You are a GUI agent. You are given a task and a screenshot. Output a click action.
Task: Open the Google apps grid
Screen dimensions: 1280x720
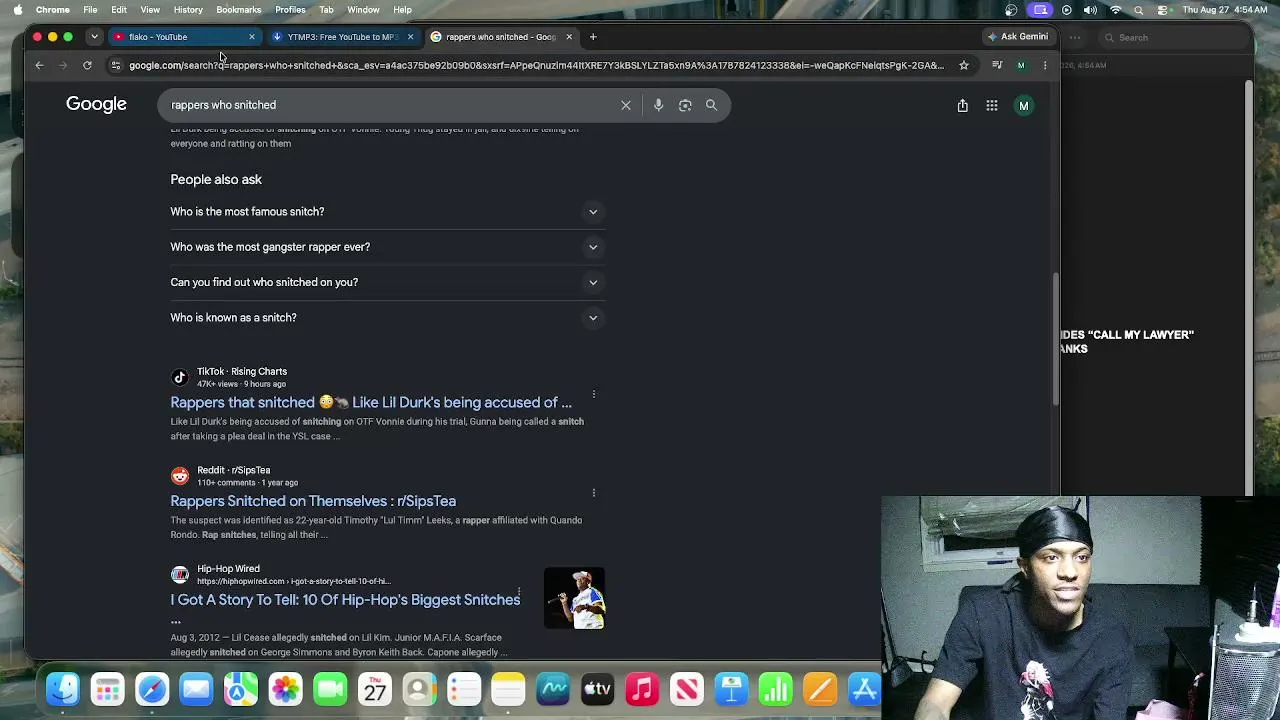coord(992,105)
